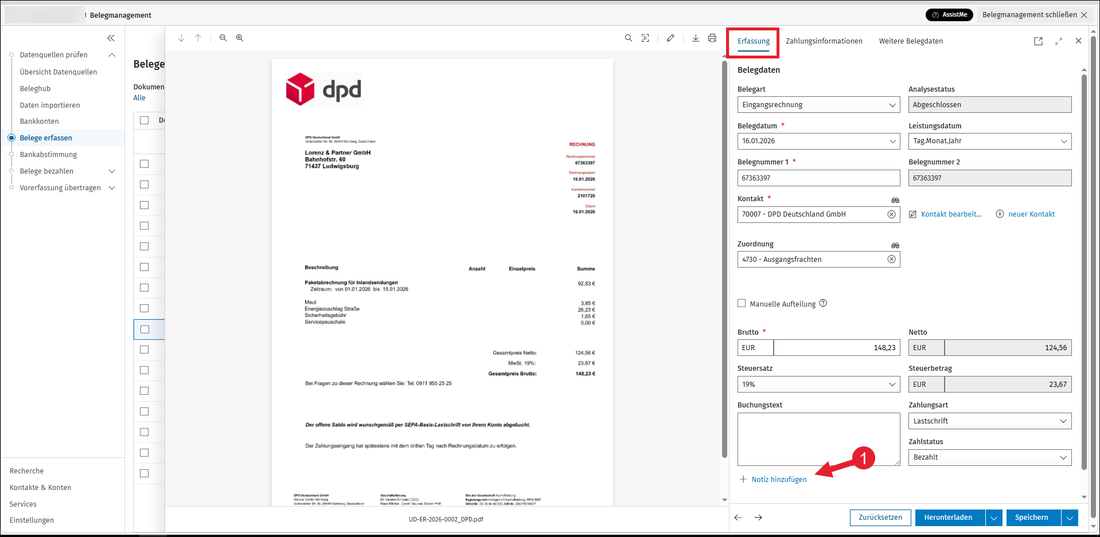Click the pencil edit icon in viewer
The image size is (1100, 537).
tap(671, 38)
